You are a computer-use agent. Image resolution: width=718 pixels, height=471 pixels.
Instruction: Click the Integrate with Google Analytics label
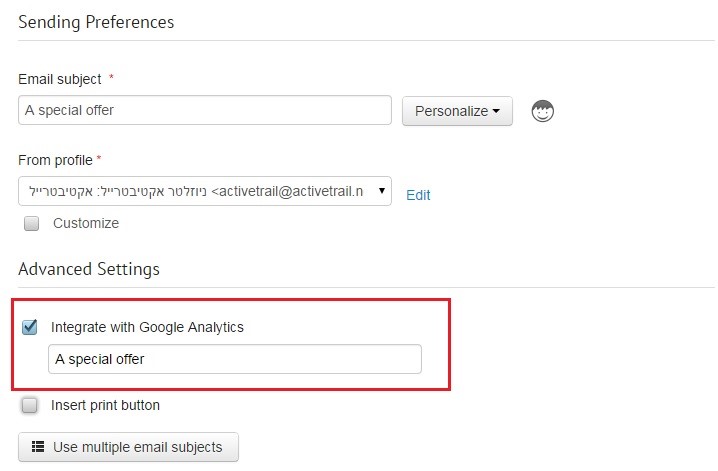[147, 327]
